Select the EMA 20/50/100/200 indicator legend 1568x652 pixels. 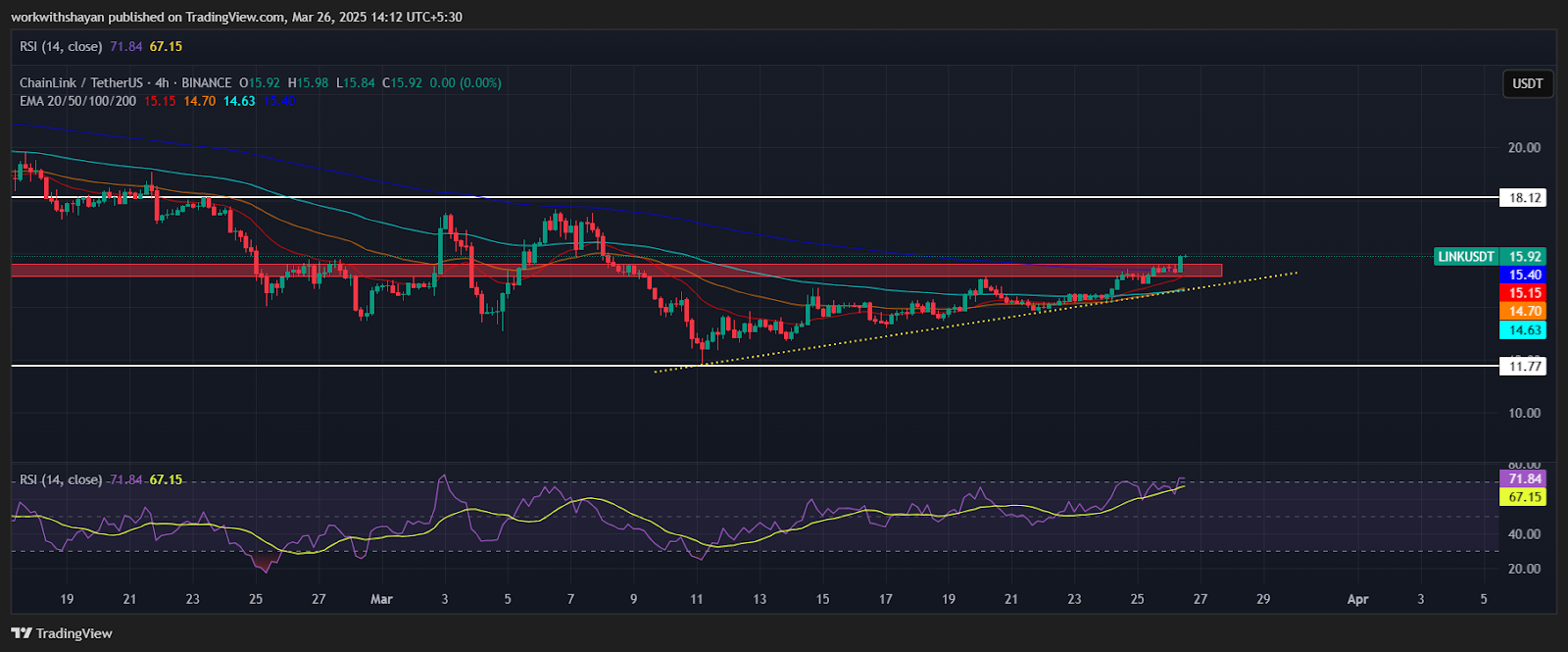click(78, 101)
